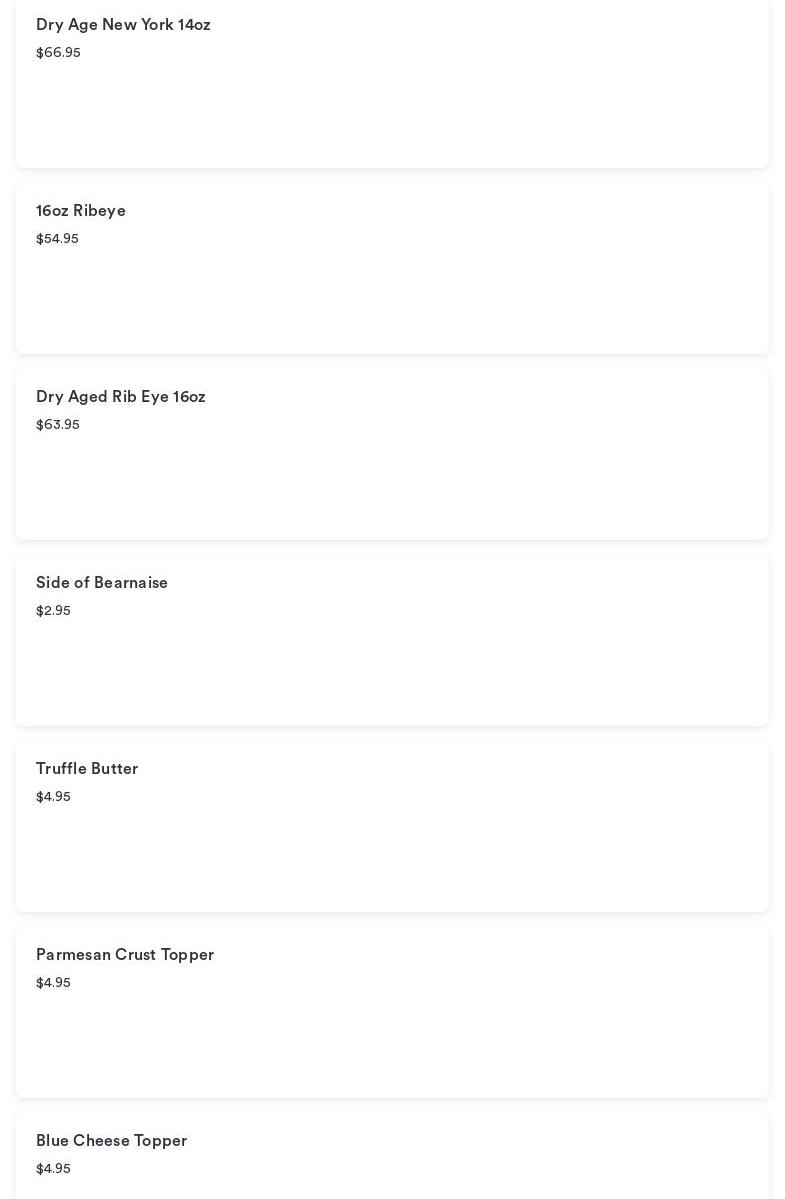The height and width of the screenshot is (1199, 785).
Task: Click the $66.95 price label
Action: (58, 53)
